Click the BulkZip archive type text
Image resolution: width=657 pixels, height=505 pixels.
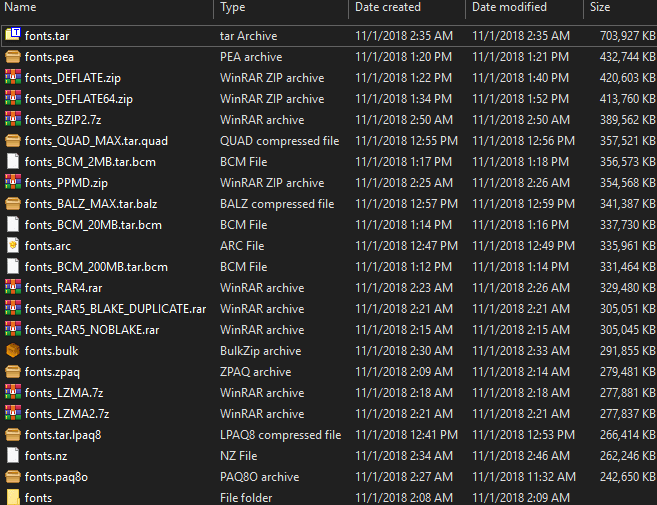coord(261,351)
